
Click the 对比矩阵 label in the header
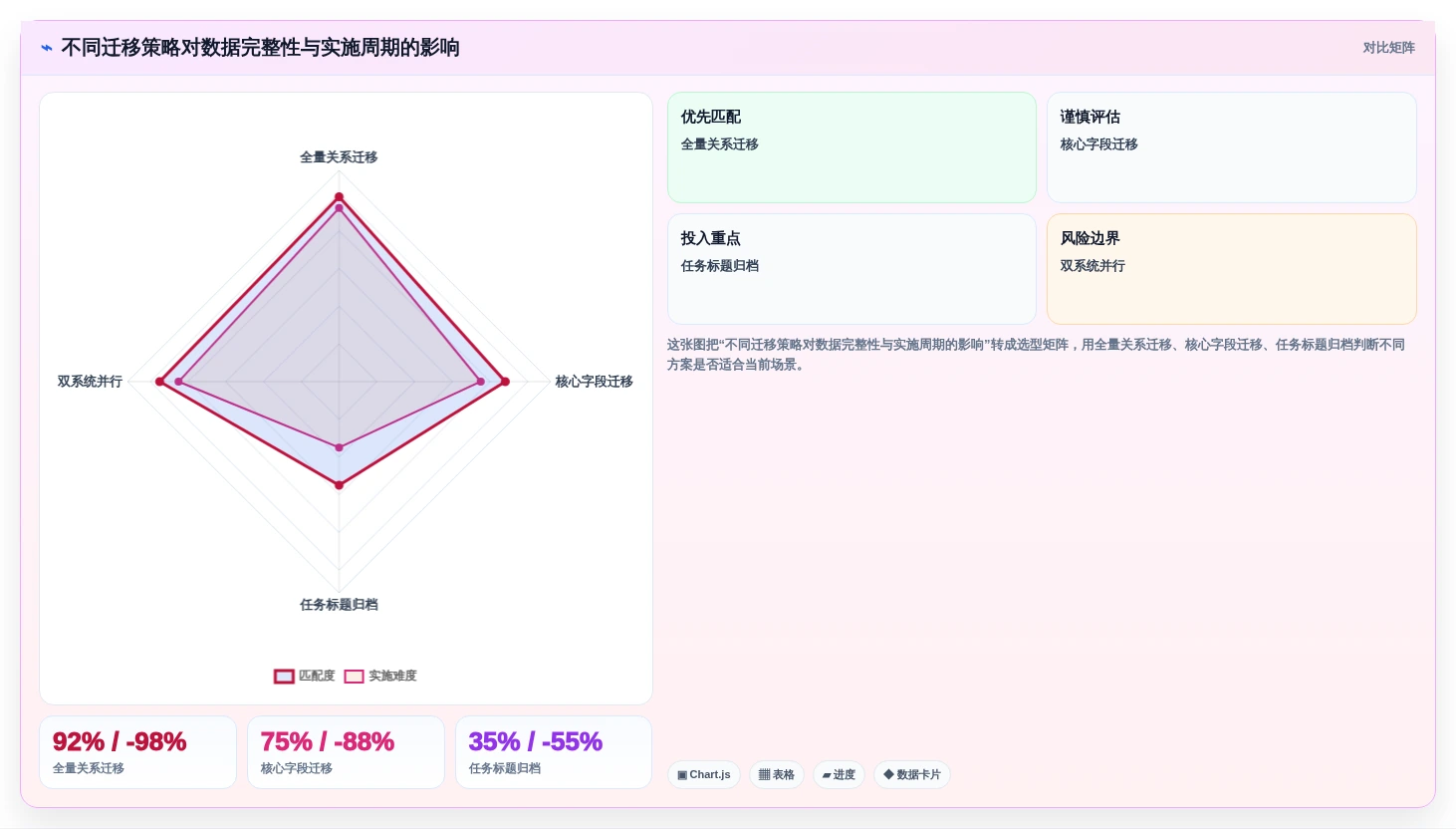(1388, 48)
